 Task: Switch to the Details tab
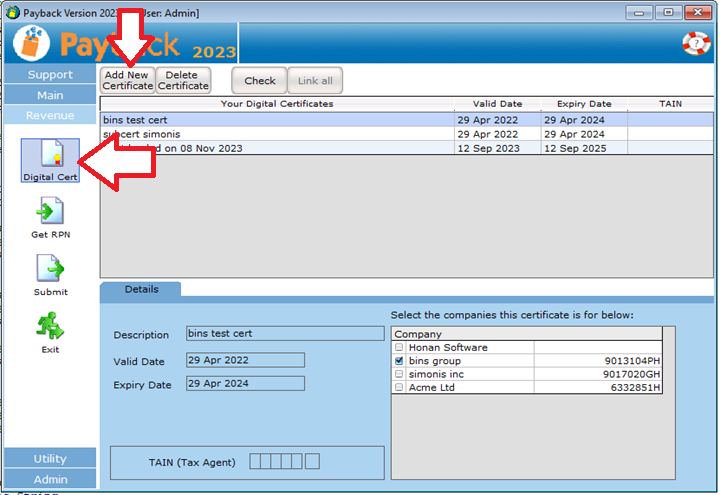(141, 289)
